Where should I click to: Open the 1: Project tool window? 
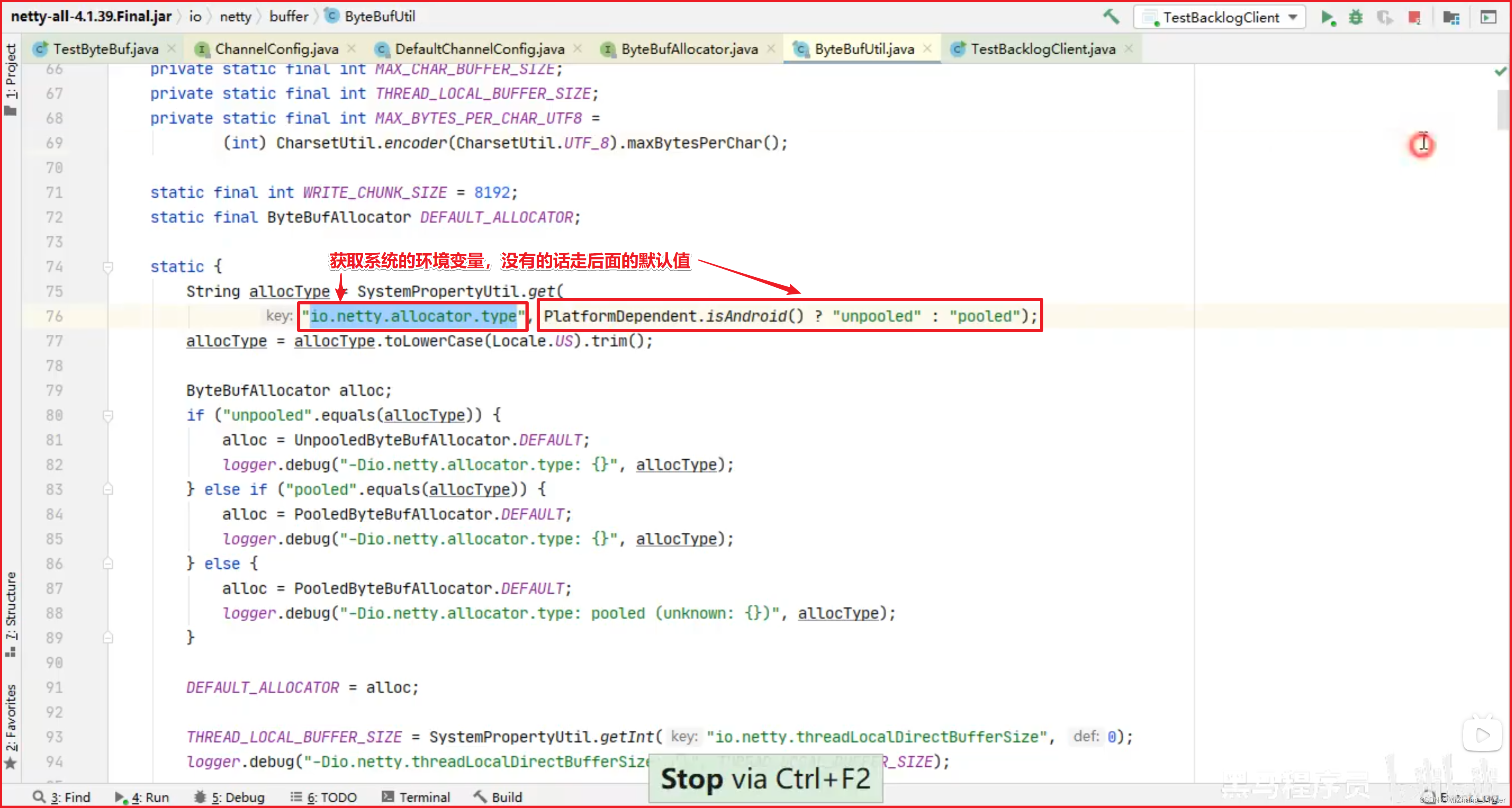[11, 80]
